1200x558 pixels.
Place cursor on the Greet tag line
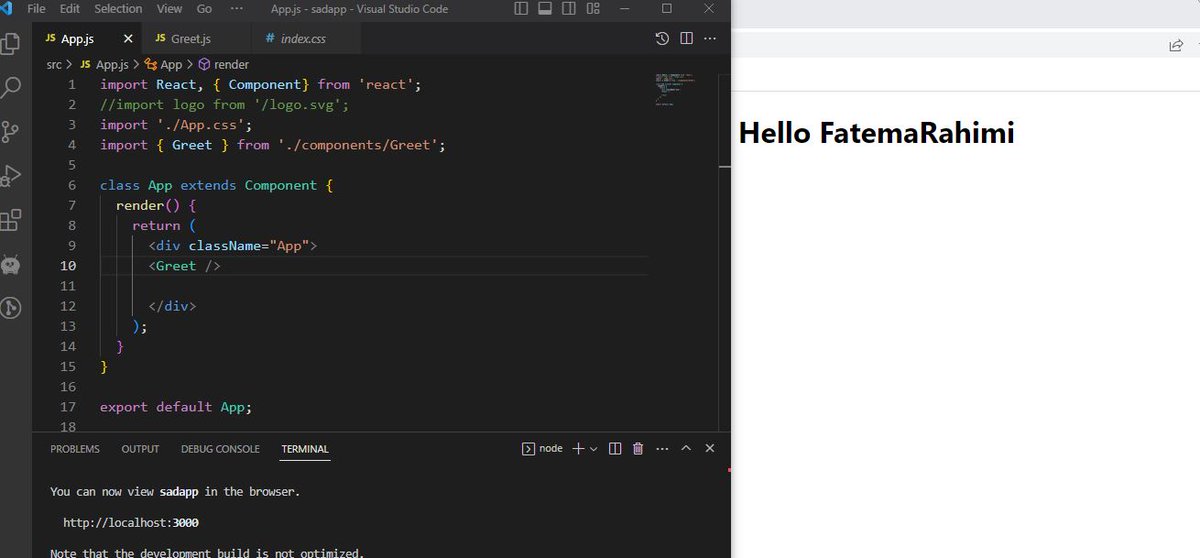click(x=184, y=266)
